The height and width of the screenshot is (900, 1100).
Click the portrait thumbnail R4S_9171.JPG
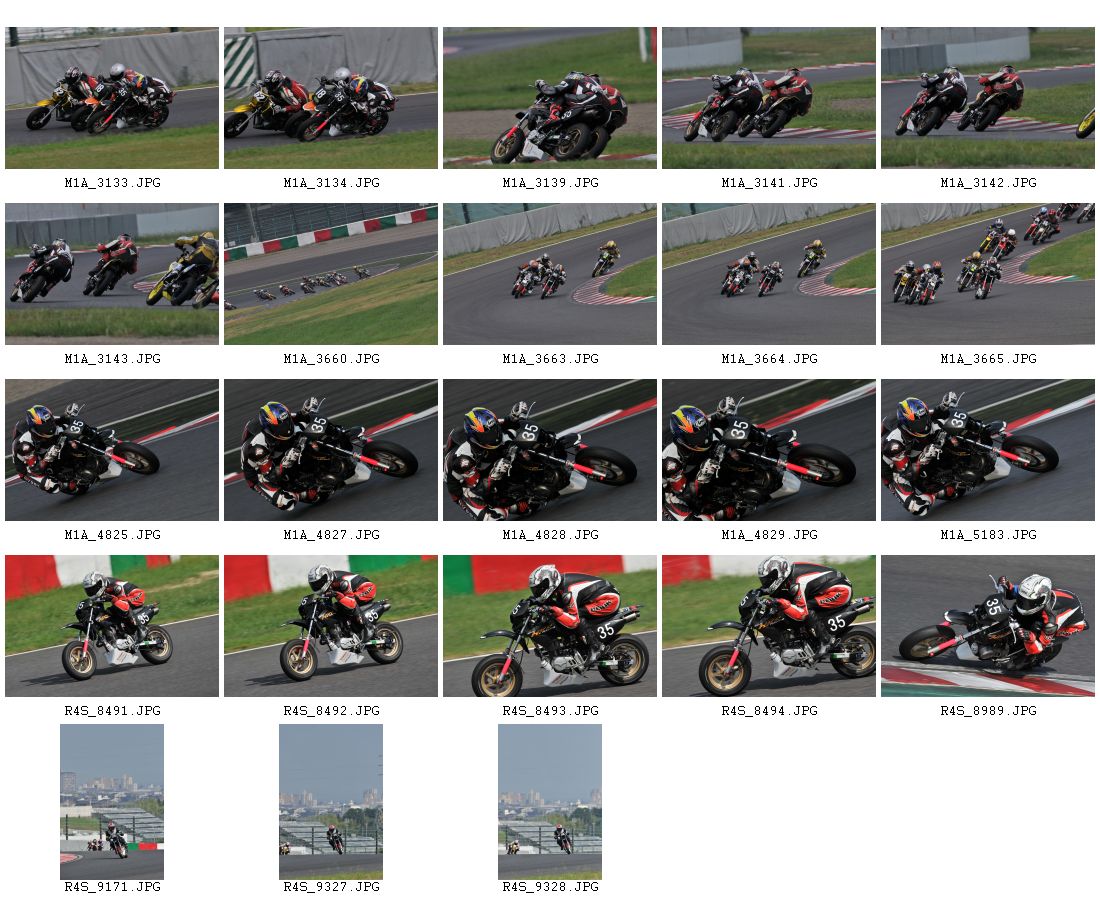[x=112, y=802]
